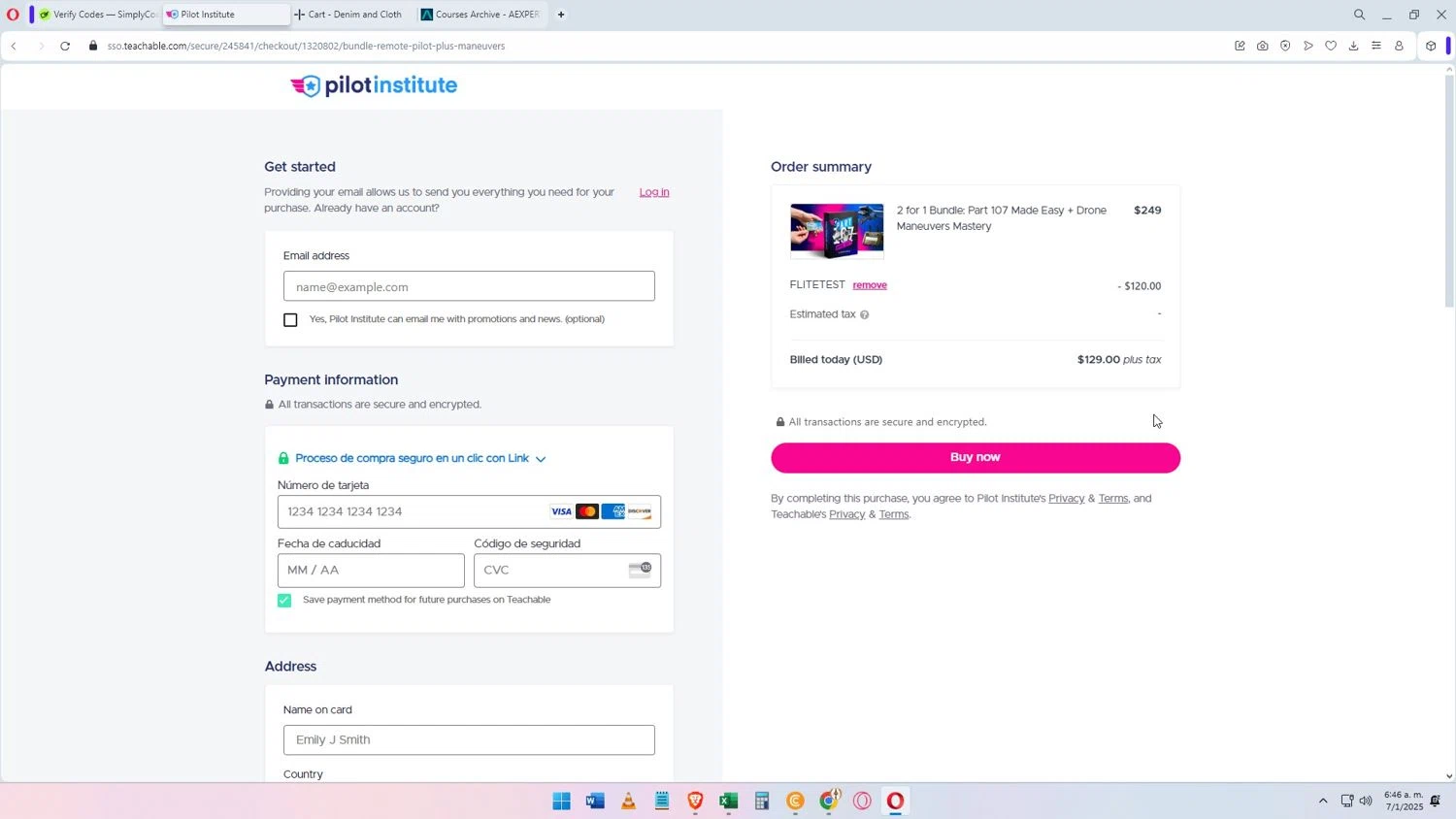This screenshot has height=819, width=1456.
Task: Click the expiration date MM / AA field
Action: click(x=371, y=571)
